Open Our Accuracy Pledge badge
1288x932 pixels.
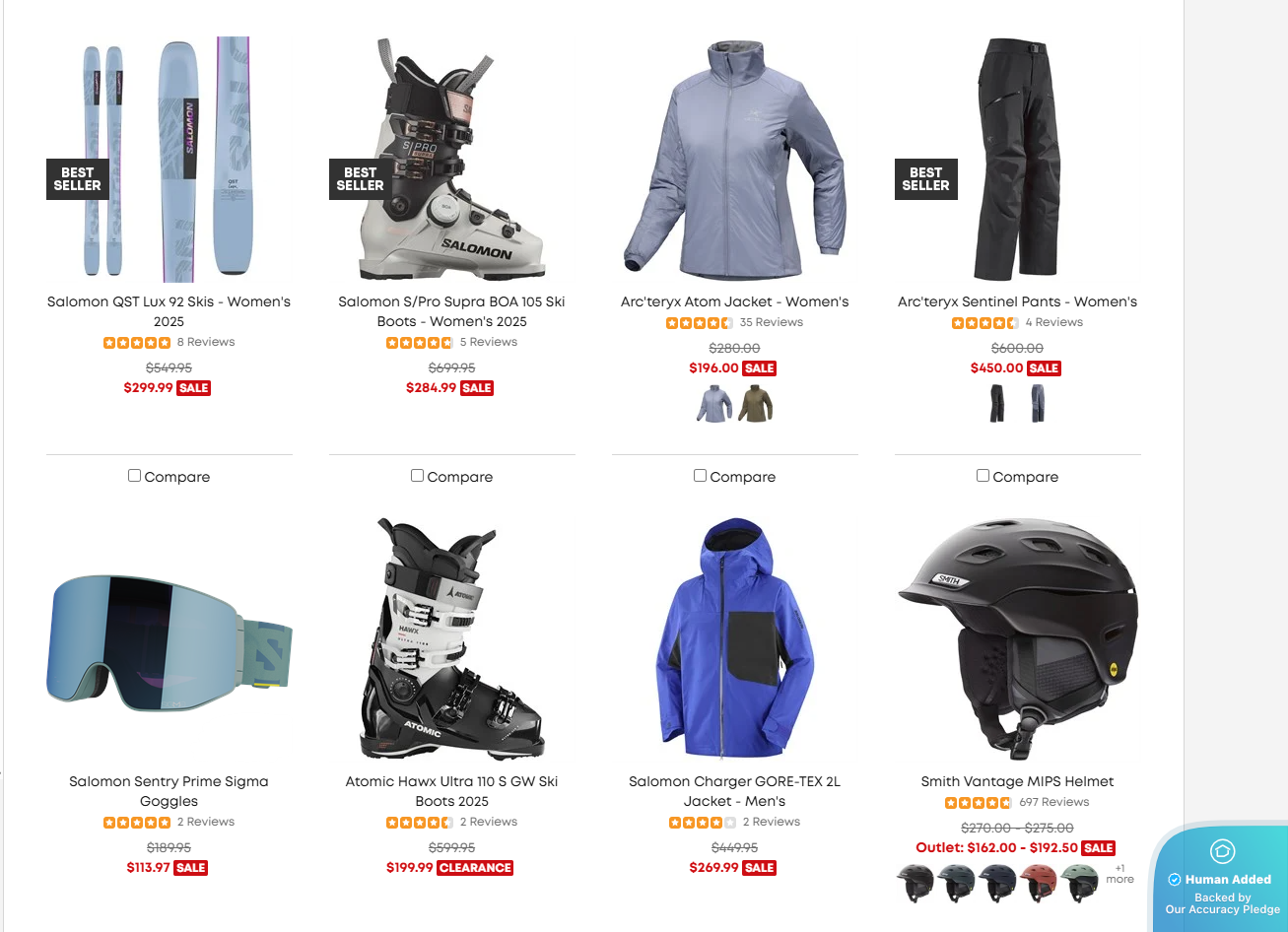tap(1222, 903)
